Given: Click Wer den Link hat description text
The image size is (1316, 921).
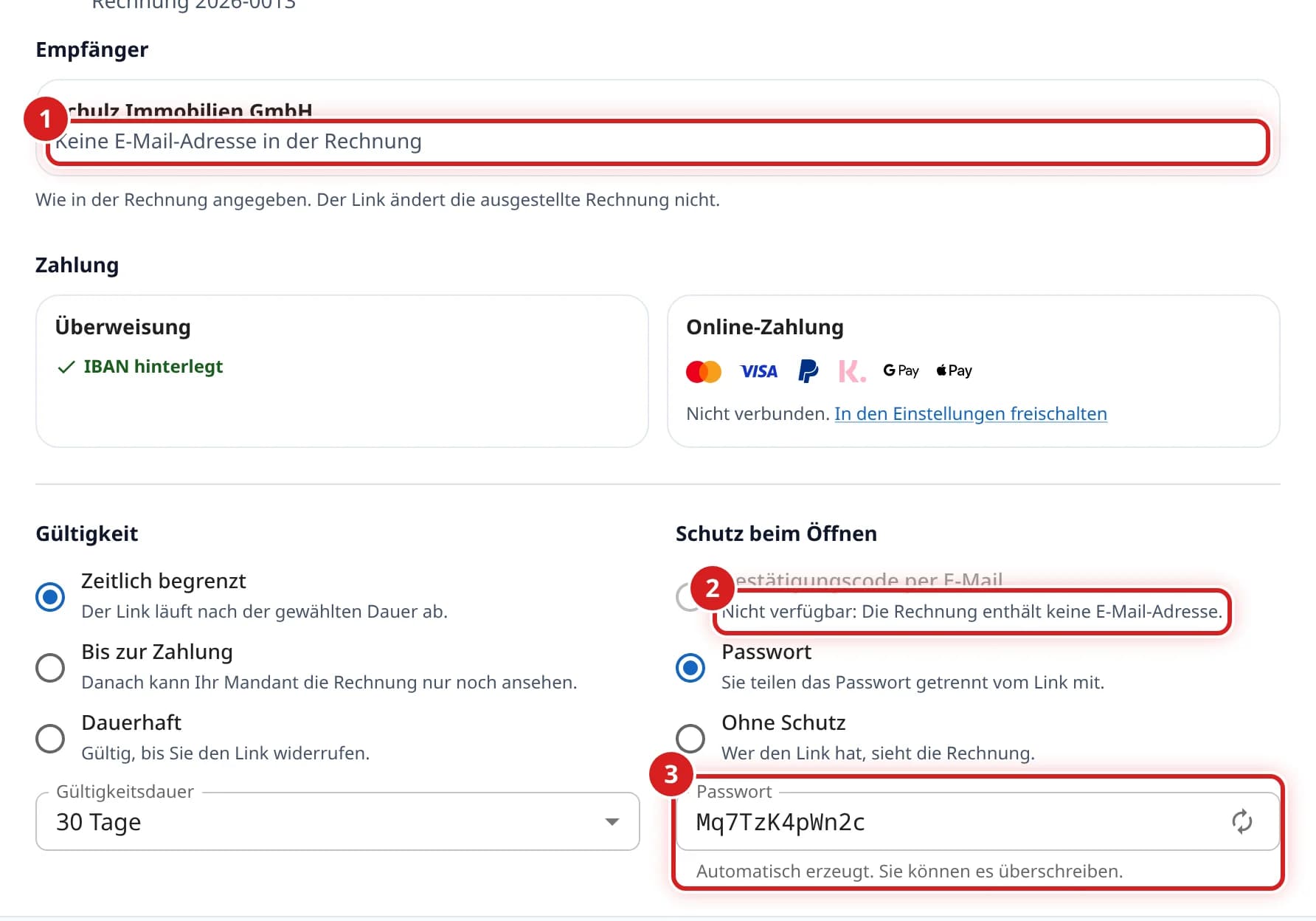Looking at the screenshot, I should 878,753.
